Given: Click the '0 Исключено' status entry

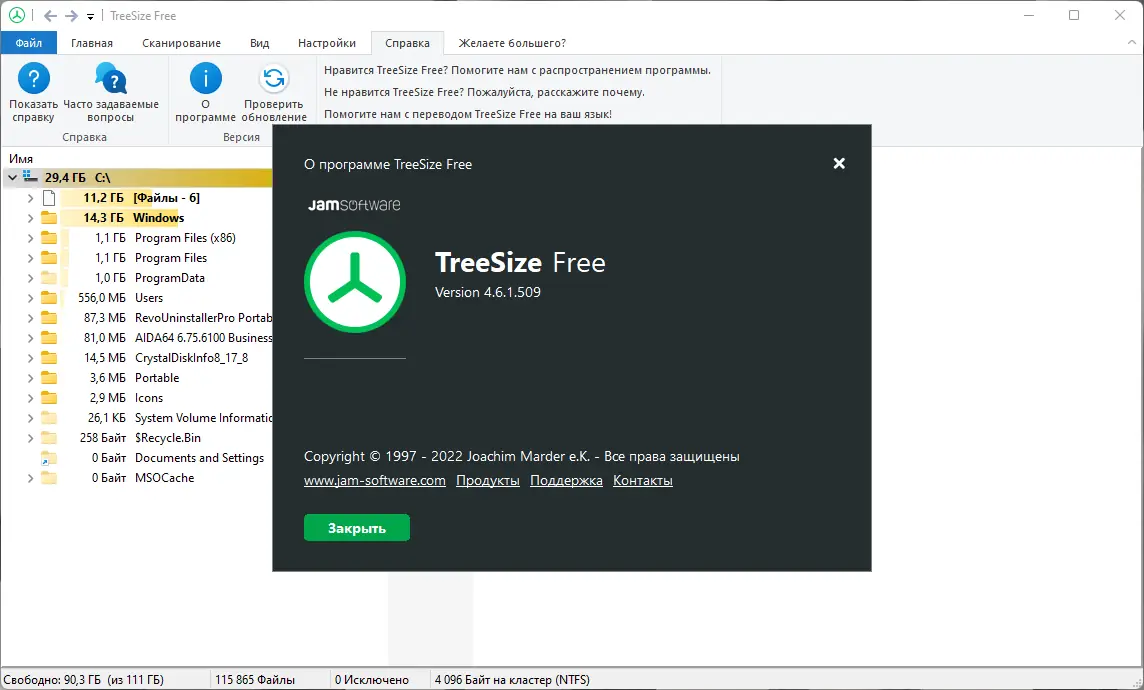Looking at the screenshot, I should 372,680.
